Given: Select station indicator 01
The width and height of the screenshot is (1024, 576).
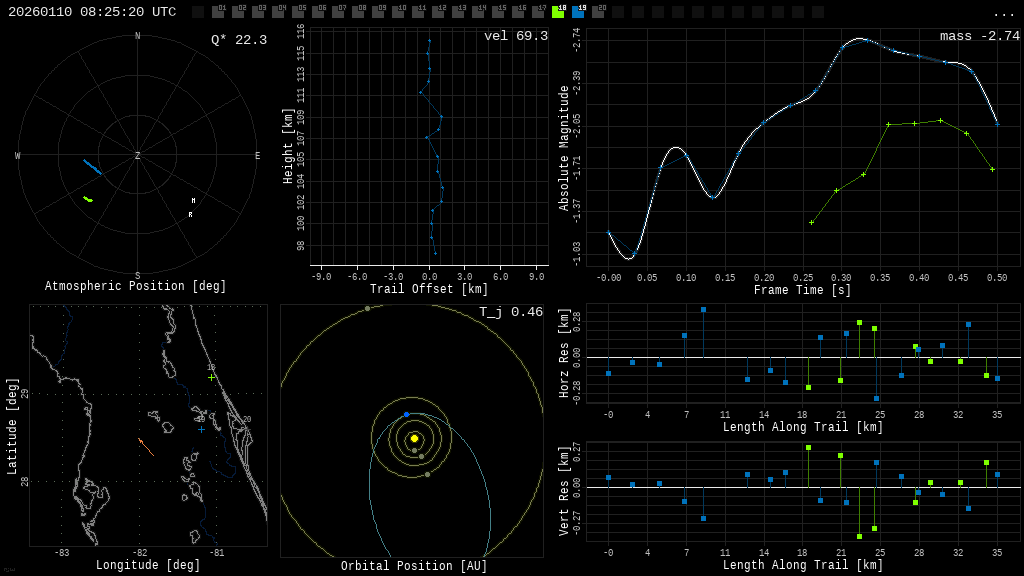Looking at the screenshot, I should [218, 12].
